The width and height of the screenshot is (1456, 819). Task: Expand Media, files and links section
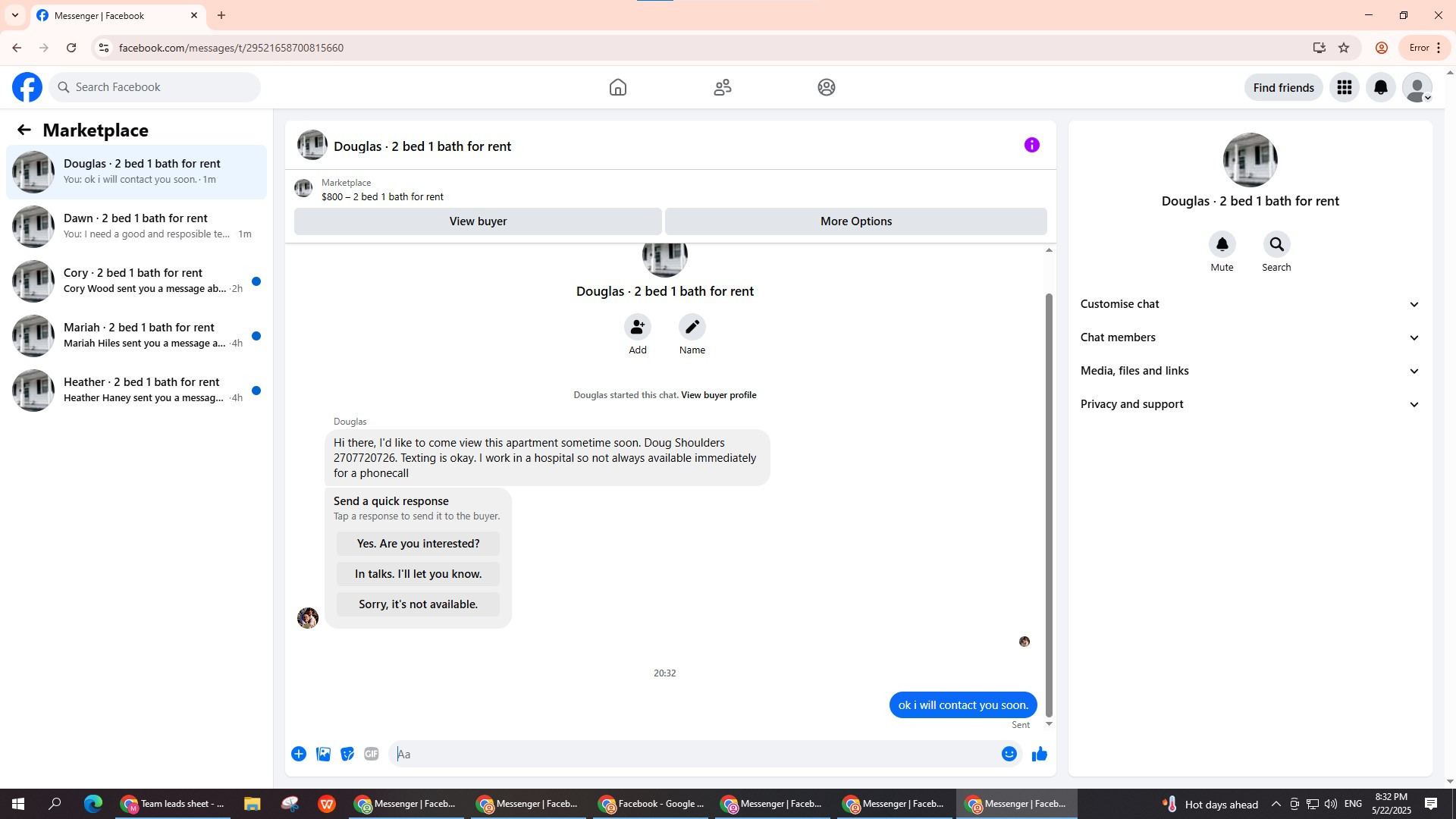pyautogui.click(x=1250, y=371)
